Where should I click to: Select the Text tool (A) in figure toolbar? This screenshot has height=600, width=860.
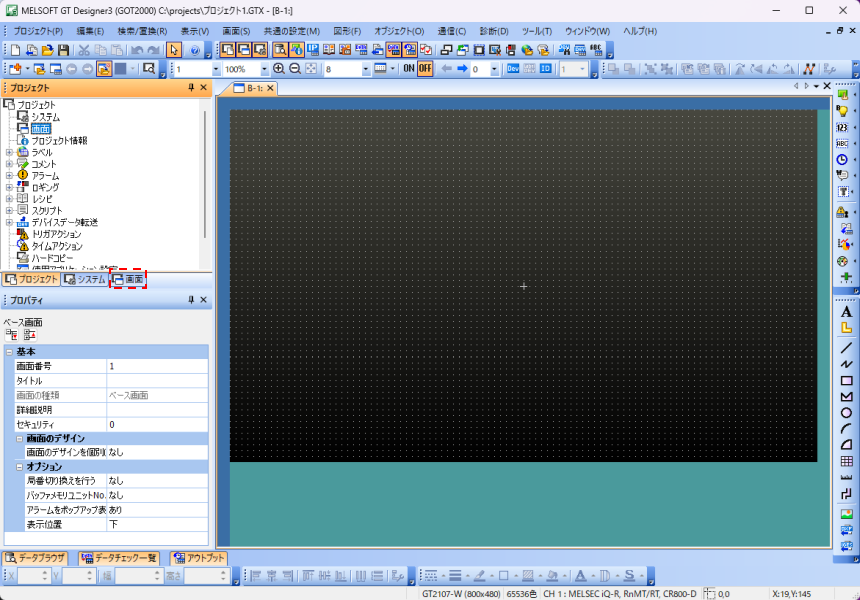point(845,312)
